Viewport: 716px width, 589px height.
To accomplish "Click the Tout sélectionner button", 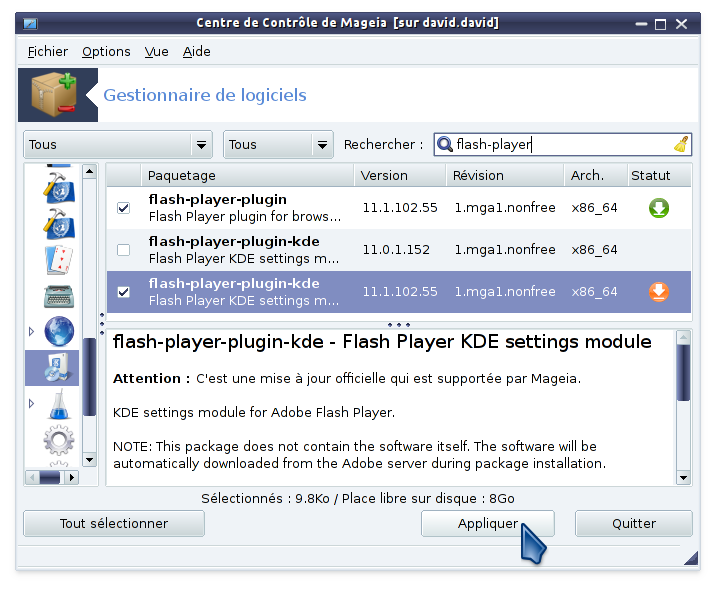I will coord(114,523).
